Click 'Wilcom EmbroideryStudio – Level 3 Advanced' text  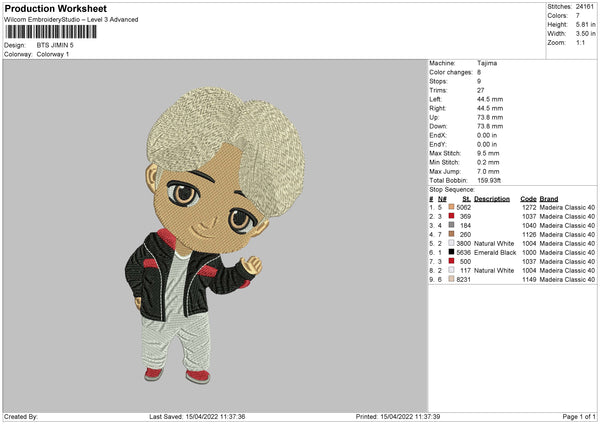tap(71, 20)
